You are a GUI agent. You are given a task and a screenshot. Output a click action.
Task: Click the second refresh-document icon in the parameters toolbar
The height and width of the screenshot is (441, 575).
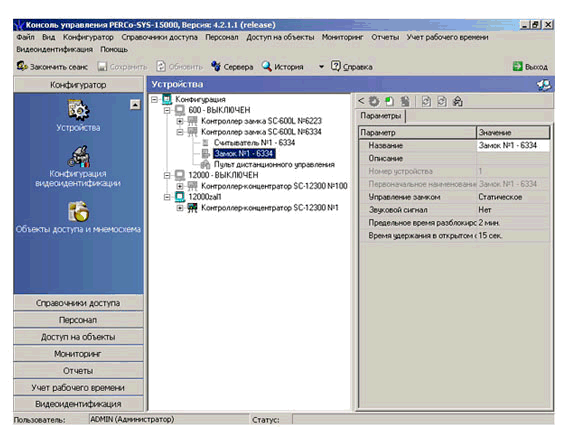tap(442, 102)
